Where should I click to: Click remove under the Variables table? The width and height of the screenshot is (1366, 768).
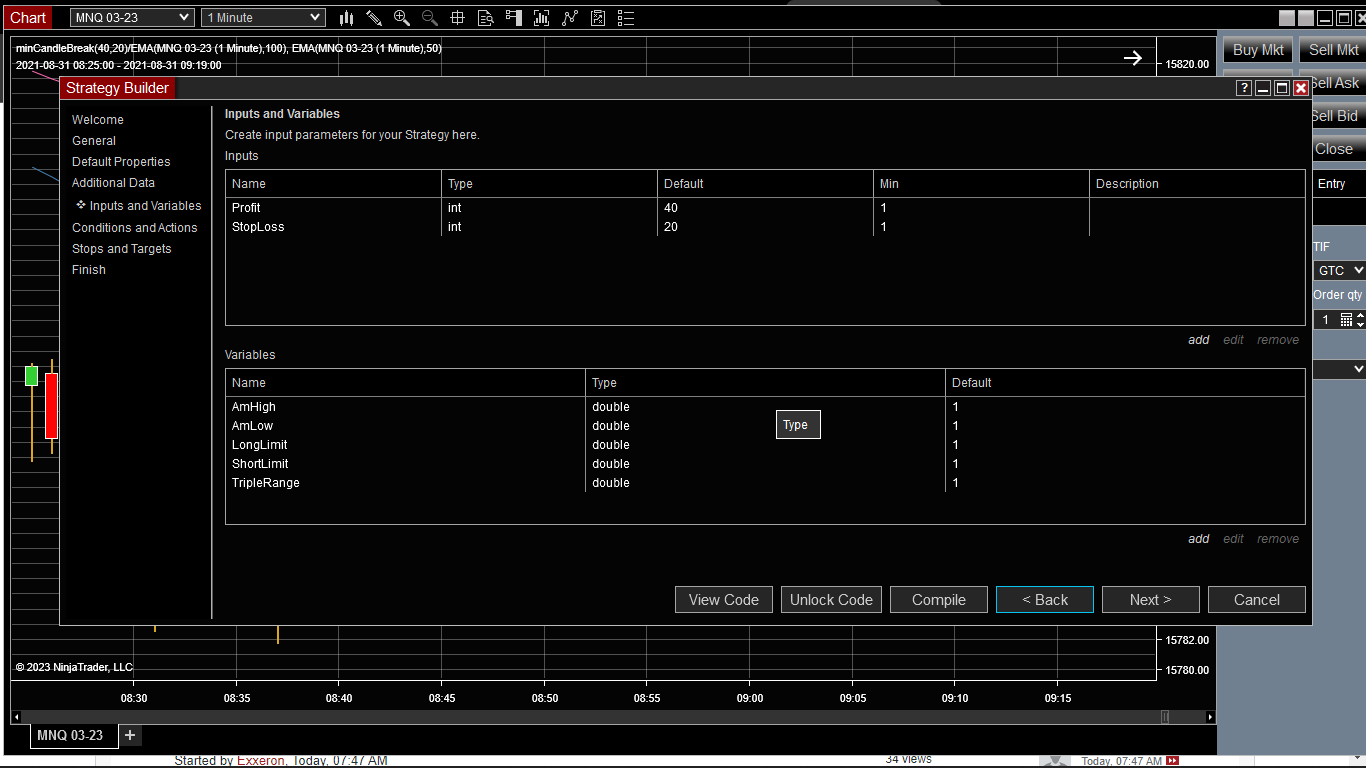click(1278, 539)
